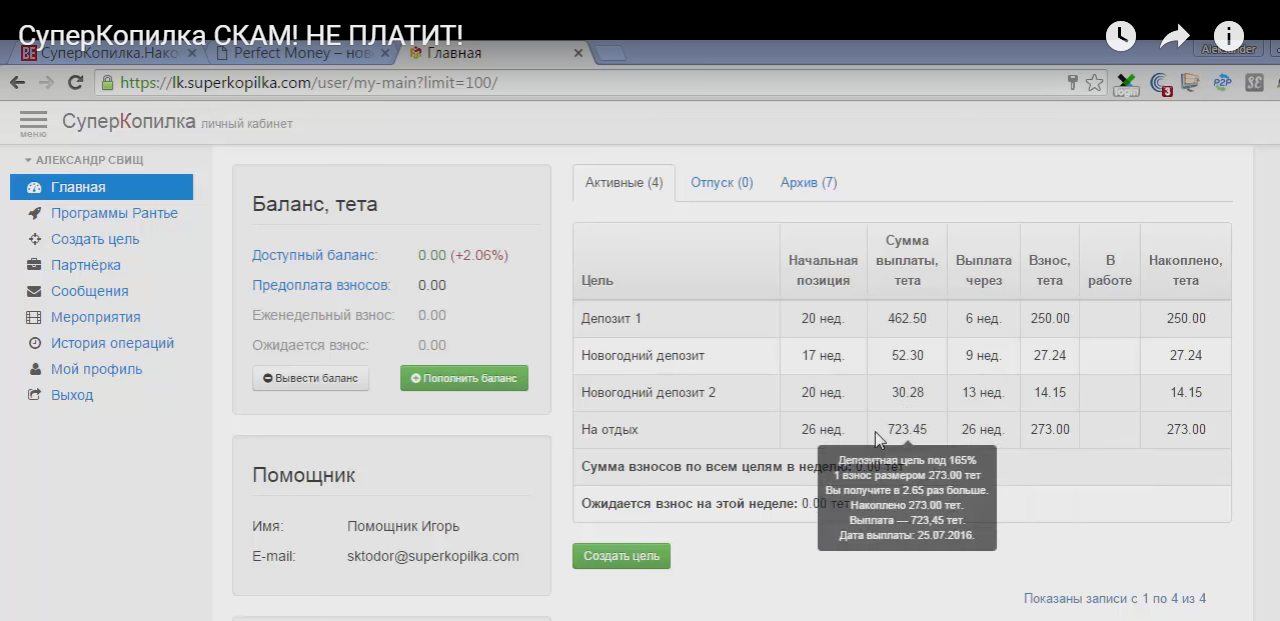Close the Главная browser tab
1280x621 pixels.
tap(578, 53)
